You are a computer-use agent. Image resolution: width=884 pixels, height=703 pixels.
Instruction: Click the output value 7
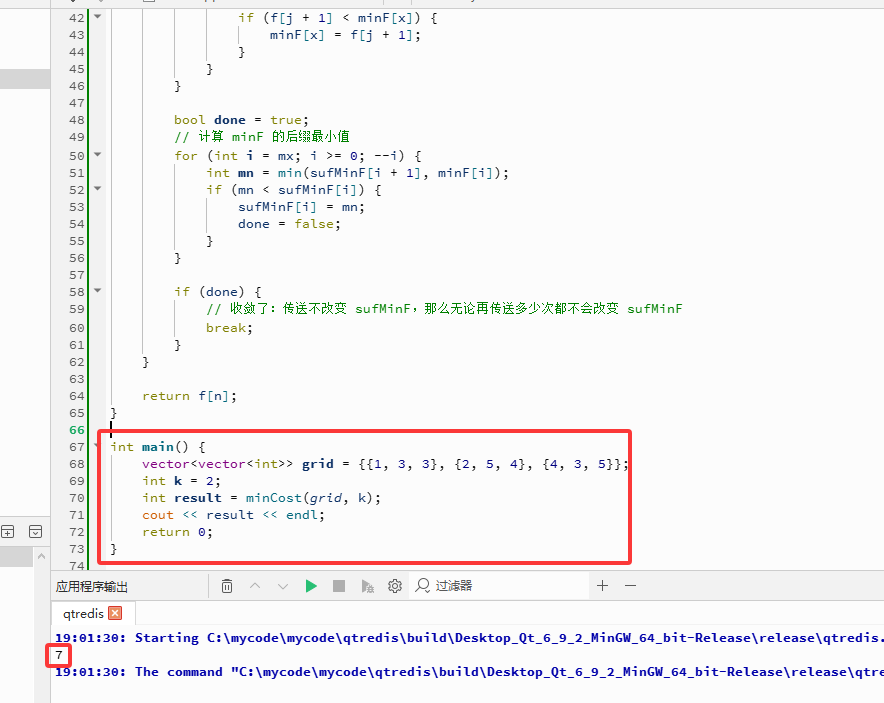[59, 655]
